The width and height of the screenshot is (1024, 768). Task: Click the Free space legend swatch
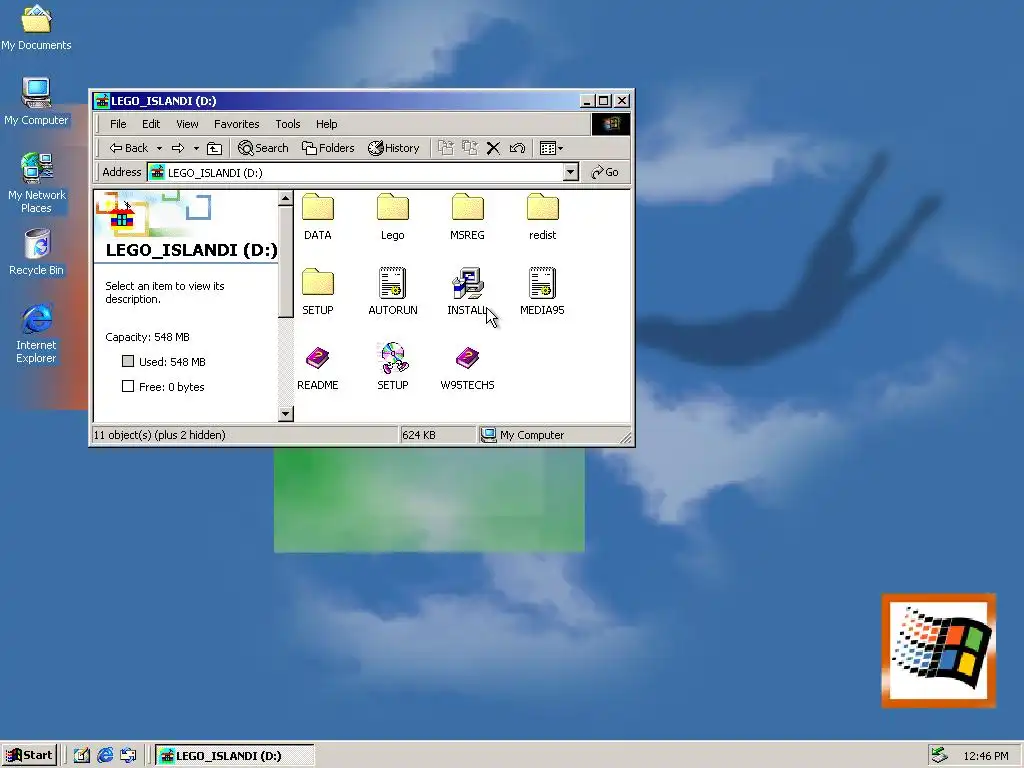coord(128,386)
